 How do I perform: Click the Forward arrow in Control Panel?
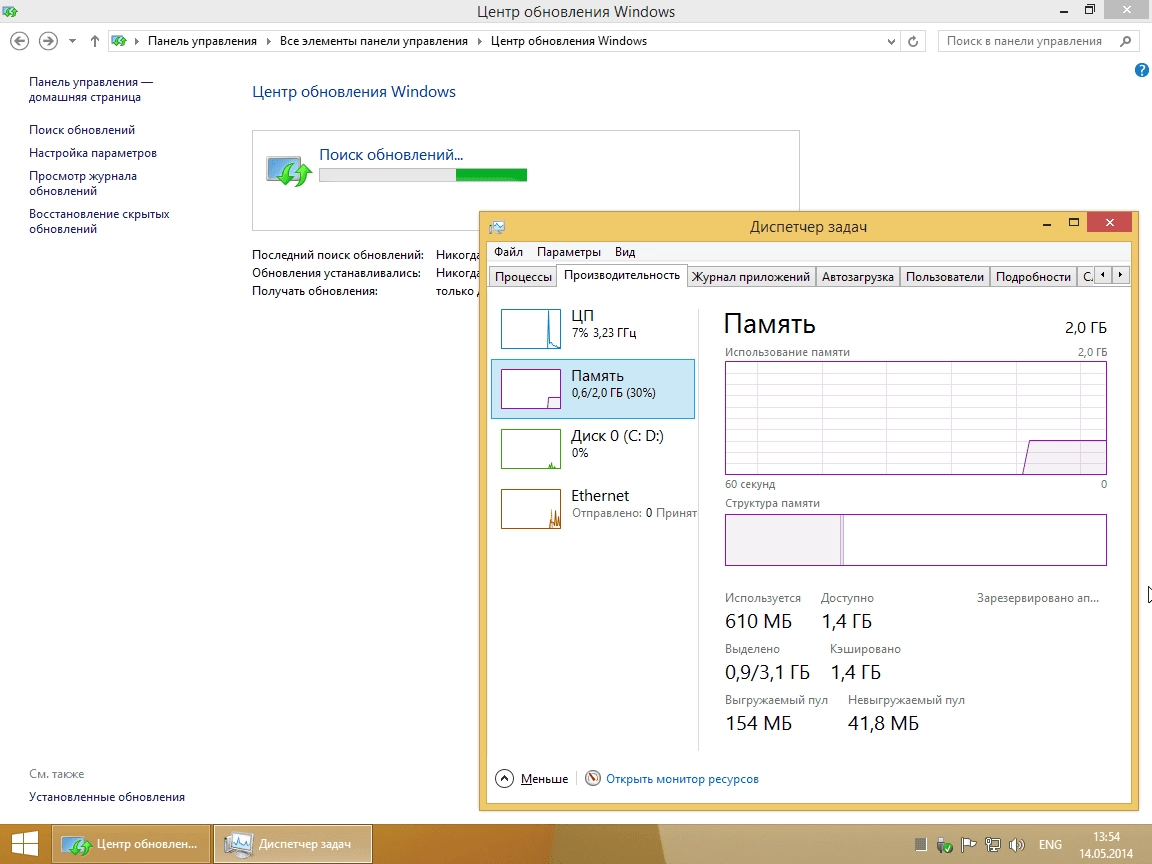pos(48,41)
